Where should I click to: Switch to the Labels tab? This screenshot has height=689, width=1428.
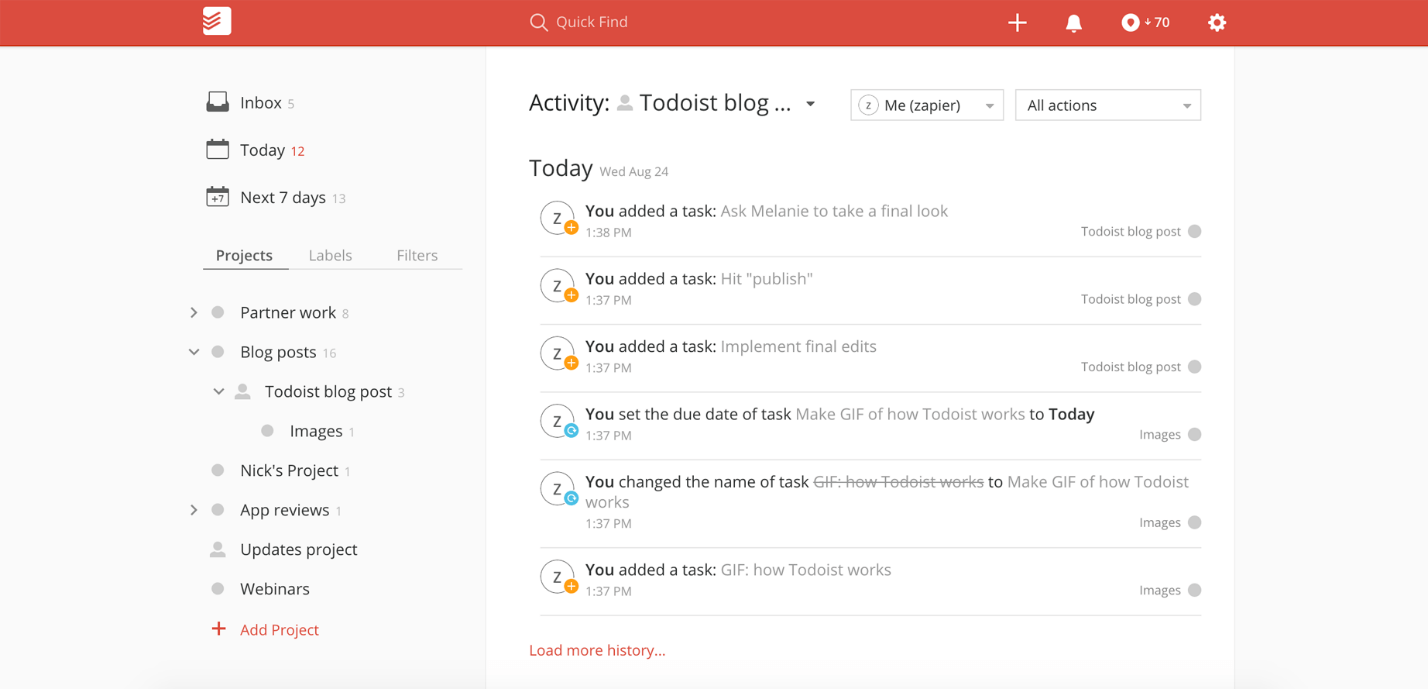tap(330, 255)
